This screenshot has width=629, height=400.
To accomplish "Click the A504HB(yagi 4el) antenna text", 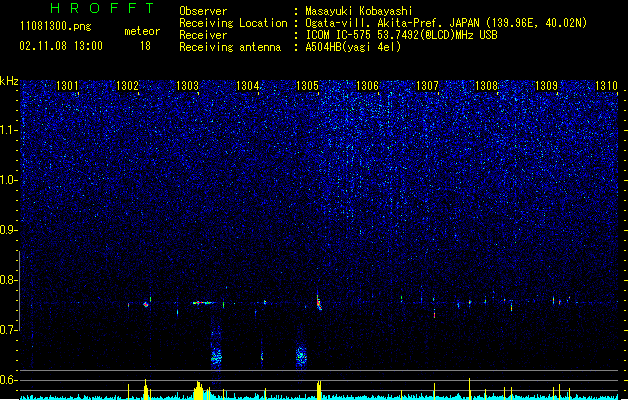I will coord(353,47).
